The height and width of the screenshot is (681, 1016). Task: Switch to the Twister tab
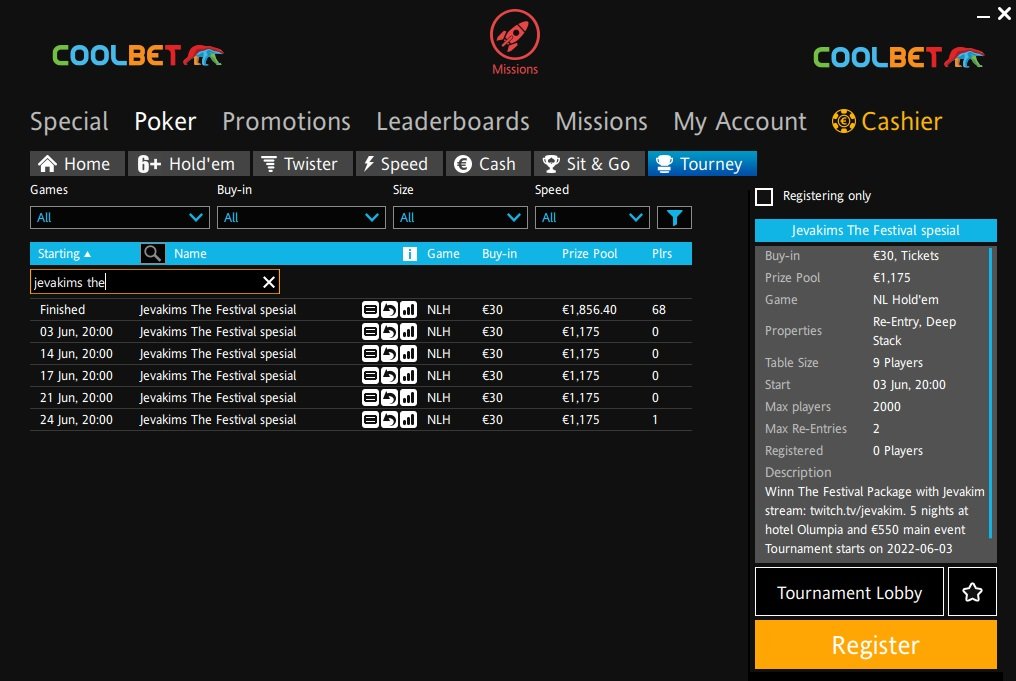pos(303,164)
